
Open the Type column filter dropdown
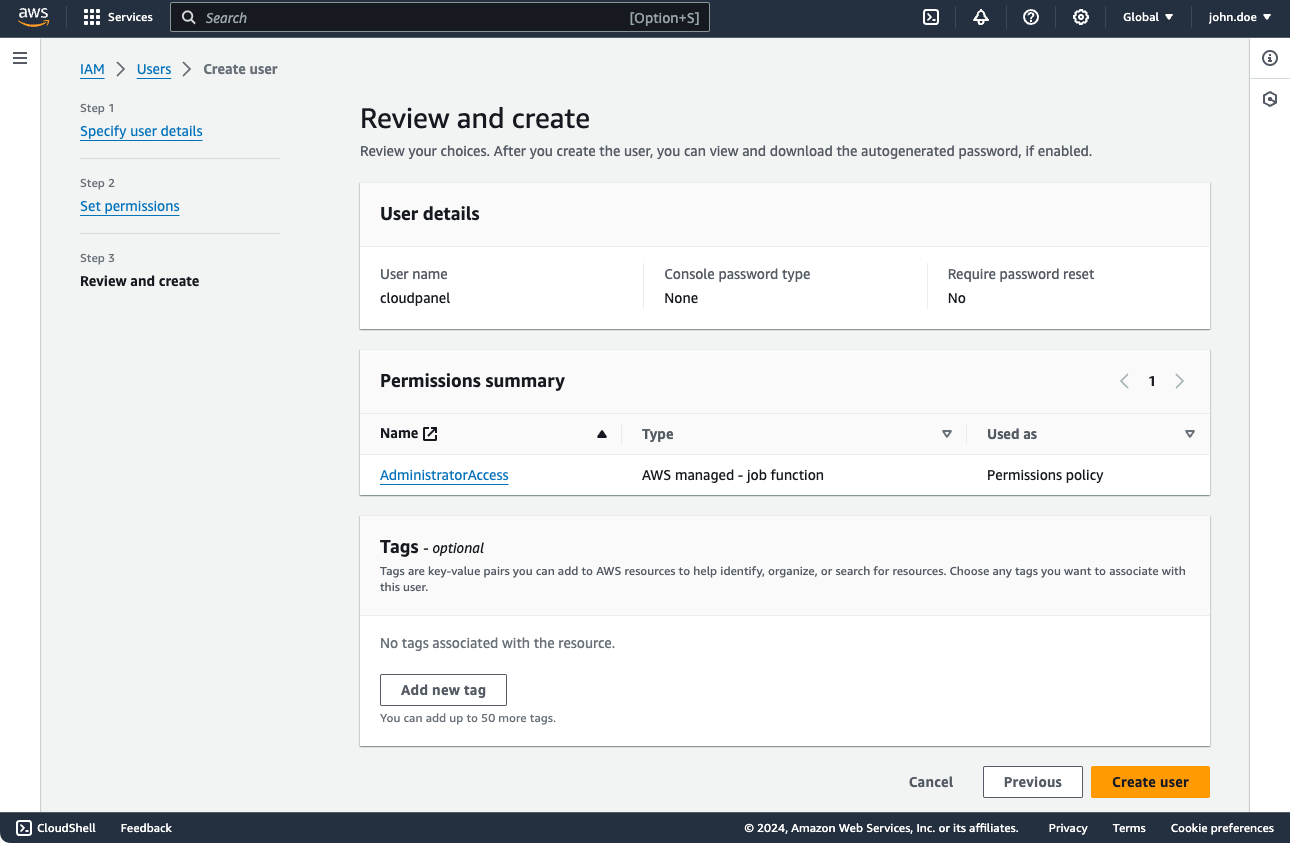(x=946, y=434)
